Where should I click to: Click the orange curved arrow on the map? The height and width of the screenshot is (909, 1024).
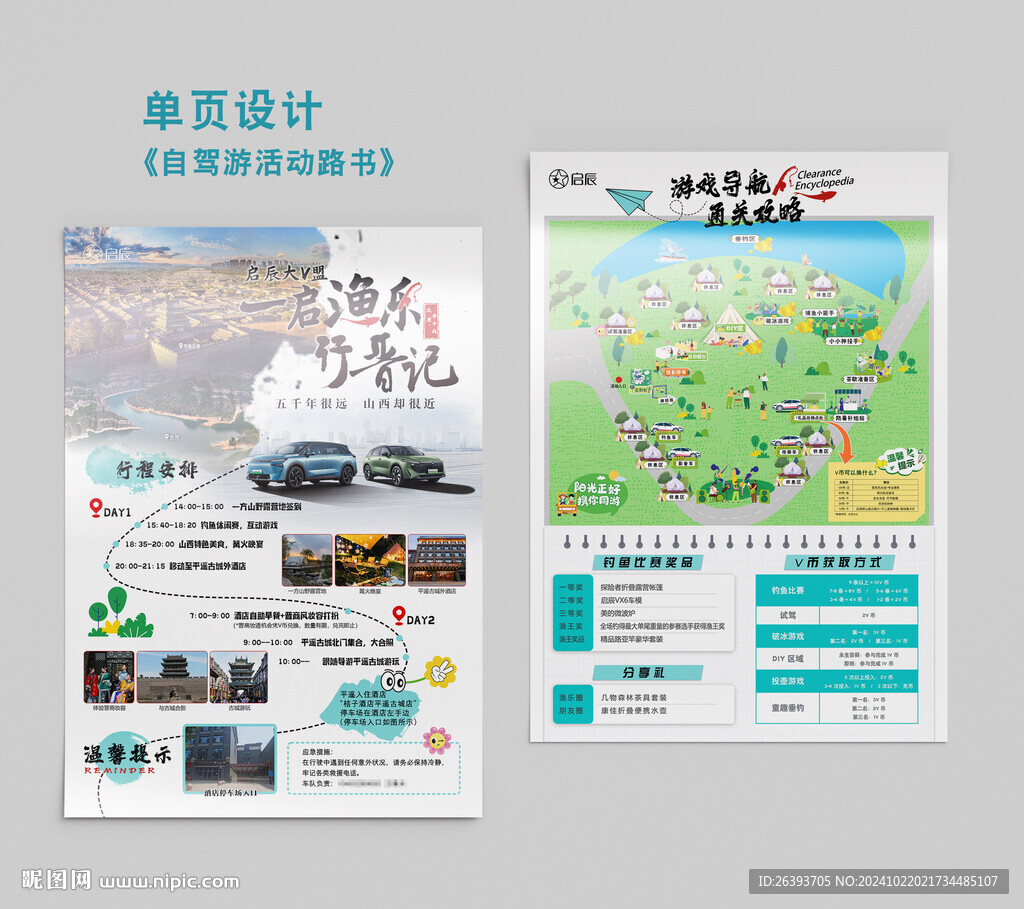tap(842, 441)
